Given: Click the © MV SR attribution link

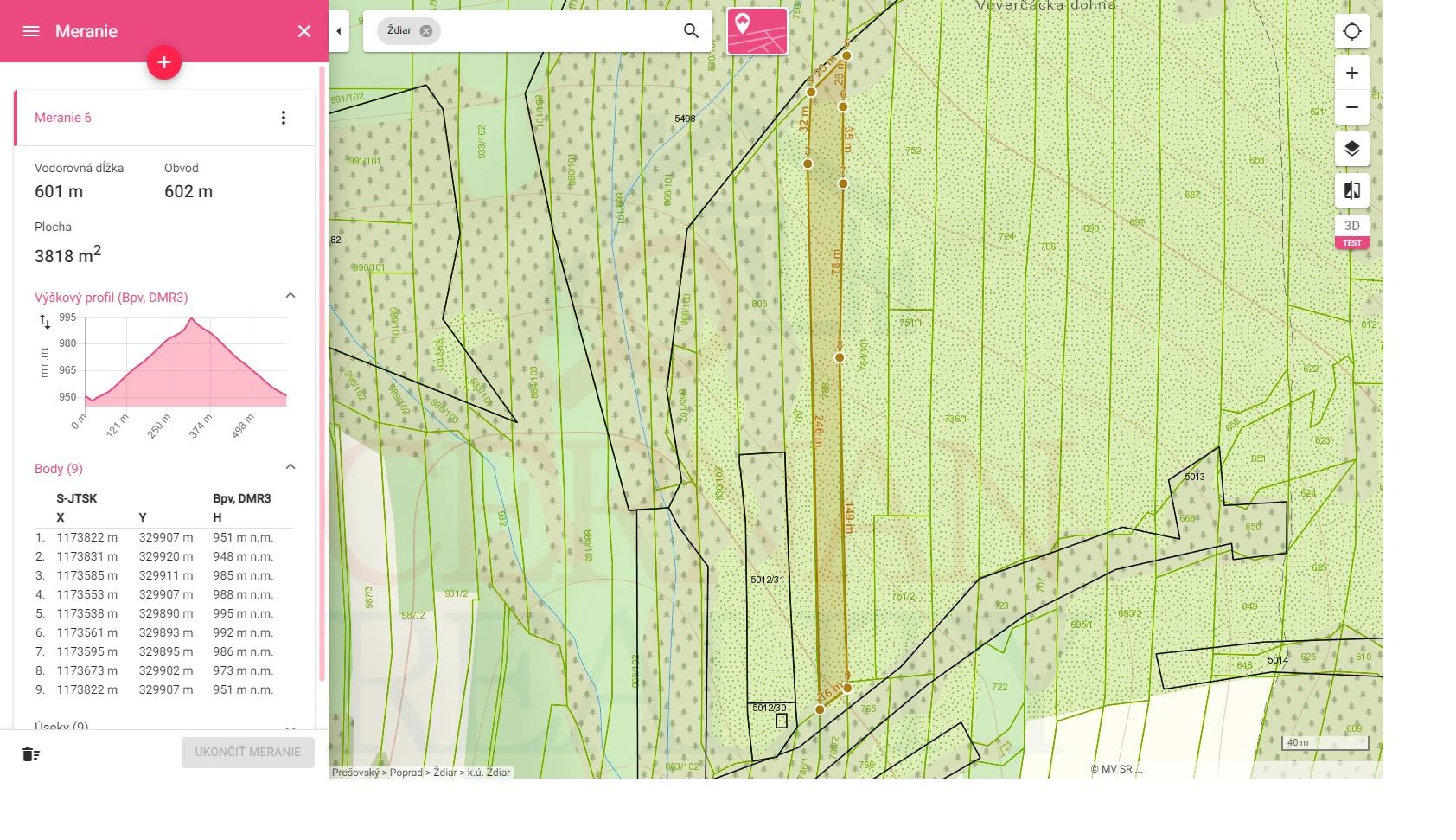Looking at the screenshot, I should point(1116,769).
